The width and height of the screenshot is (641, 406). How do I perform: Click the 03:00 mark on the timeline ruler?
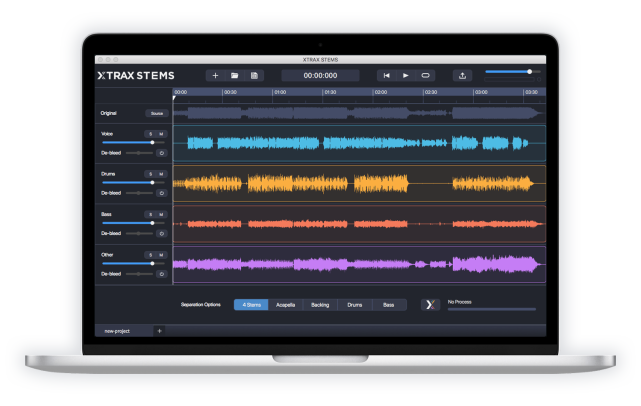click(481, 92)
